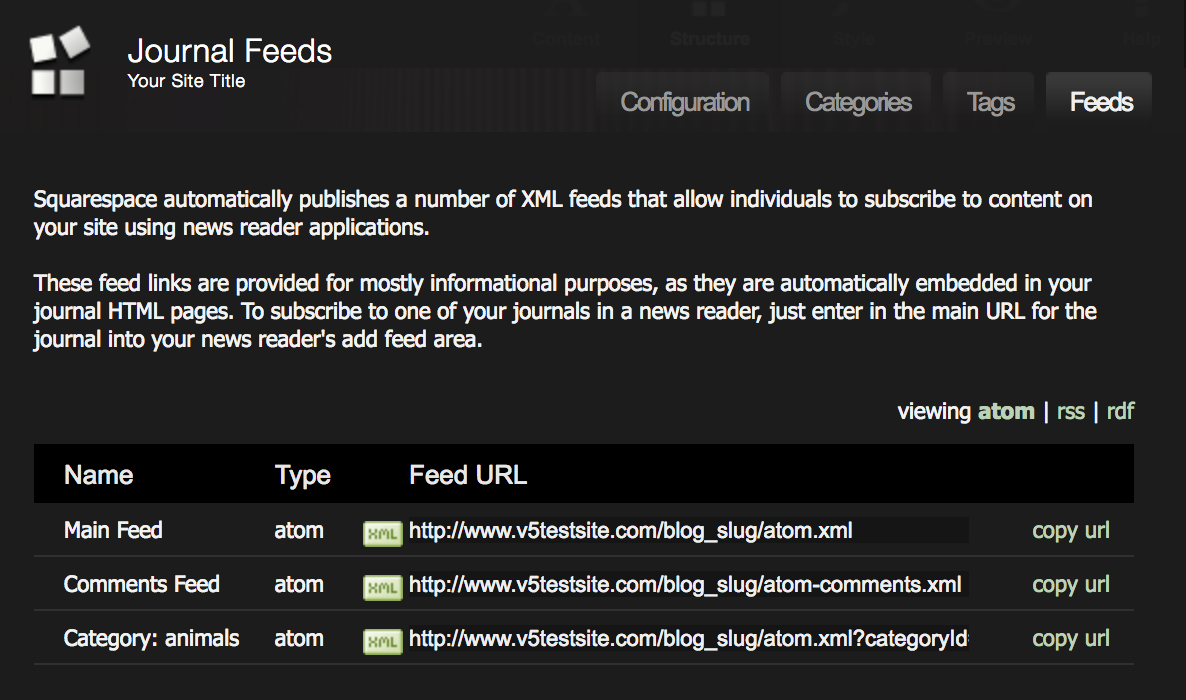Open the Configuration tab
Image resolution: width=1186 pixels, height=700 pixels.
click(x=685, y=102)
